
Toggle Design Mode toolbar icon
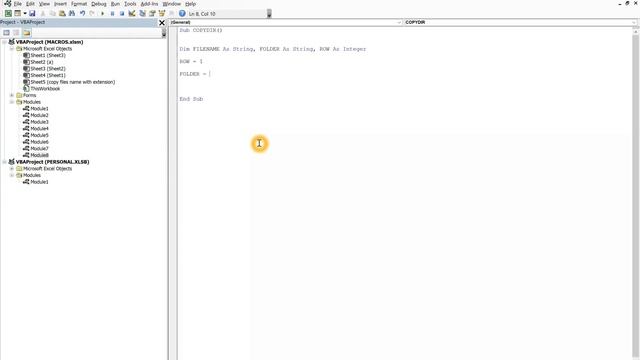pos(132,13)
